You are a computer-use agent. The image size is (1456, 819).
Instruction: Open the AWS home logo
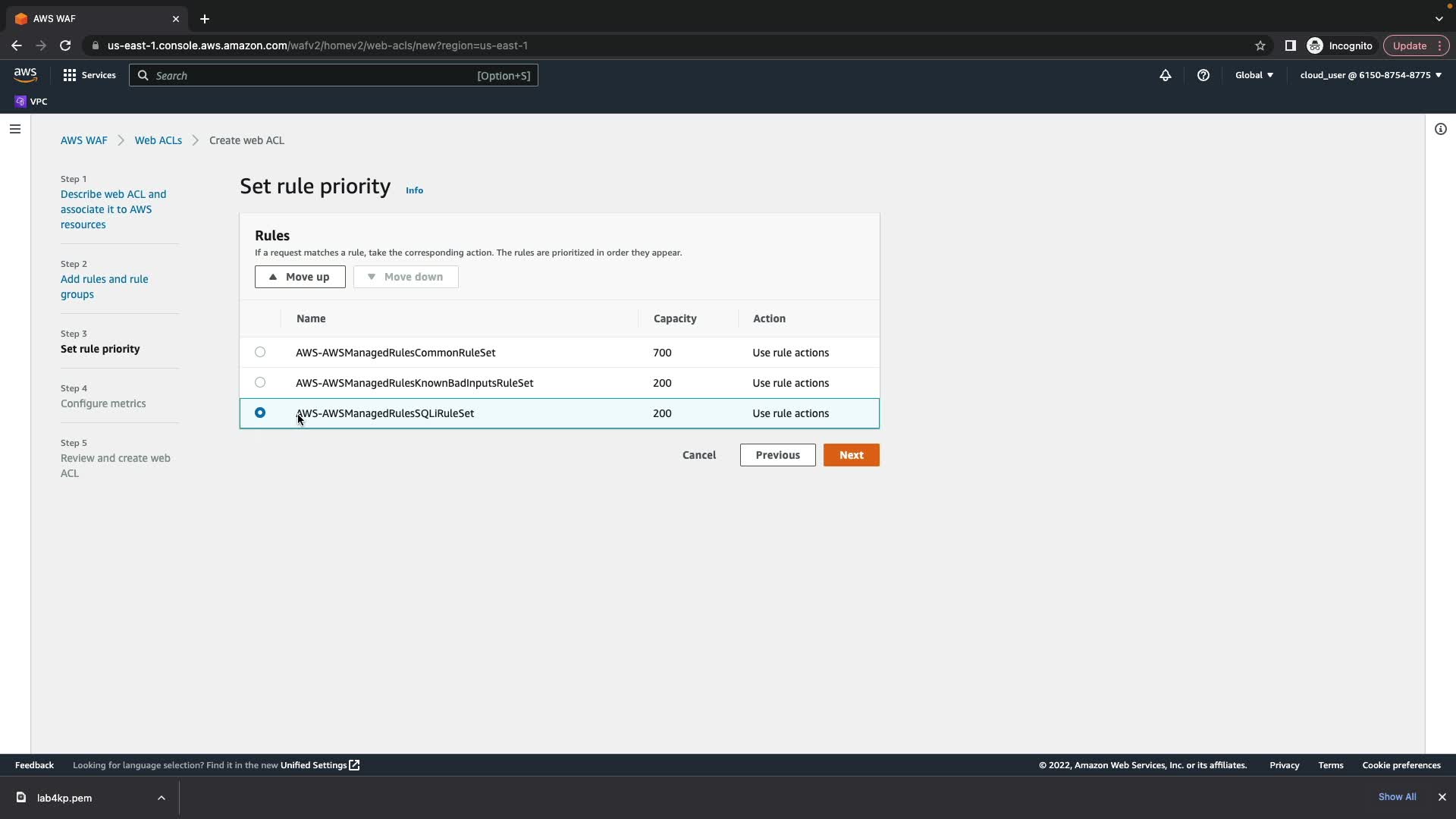click(25, 75)
